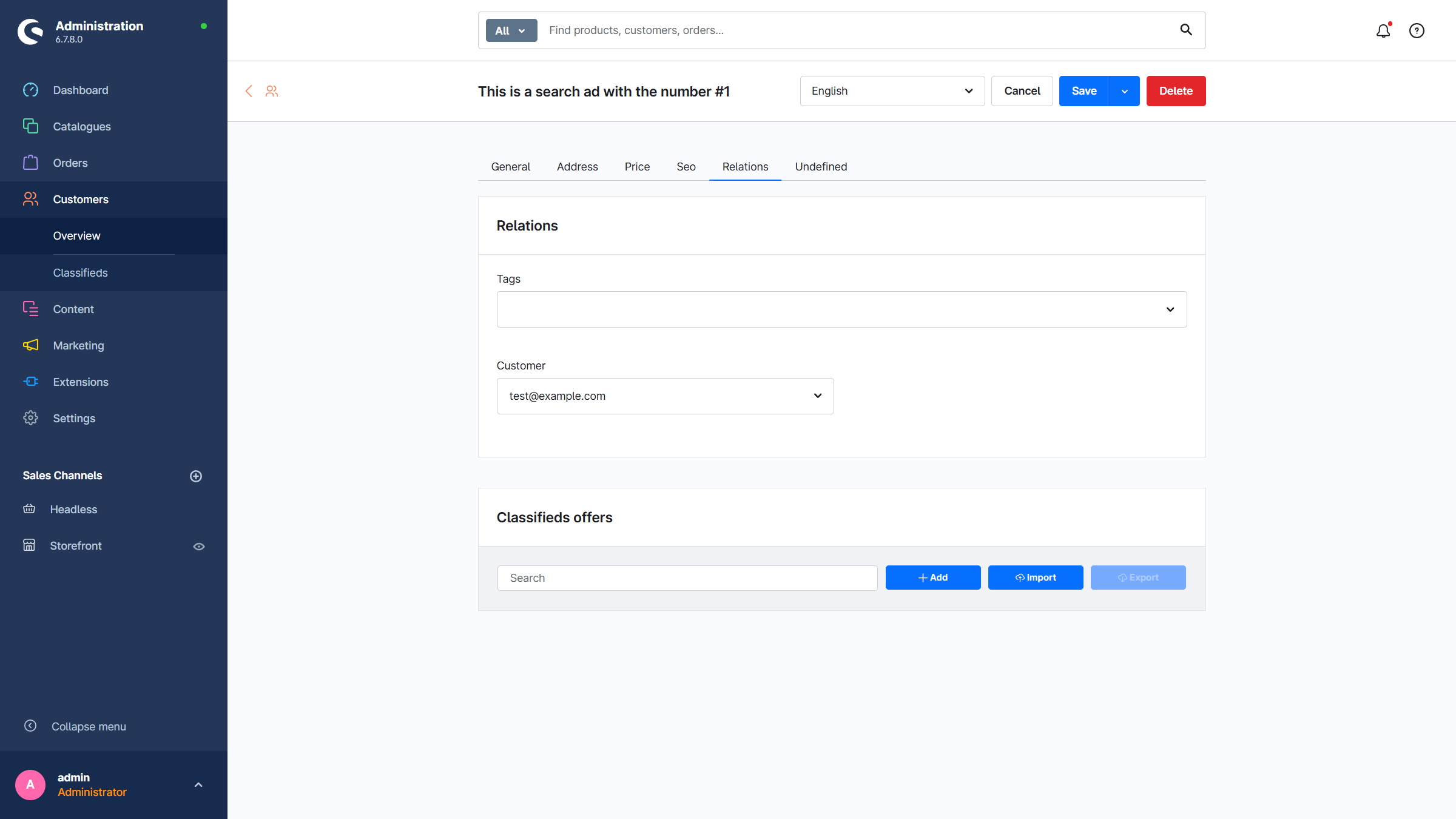
Task: Switch to the General tab
Action: pos(510,167)
